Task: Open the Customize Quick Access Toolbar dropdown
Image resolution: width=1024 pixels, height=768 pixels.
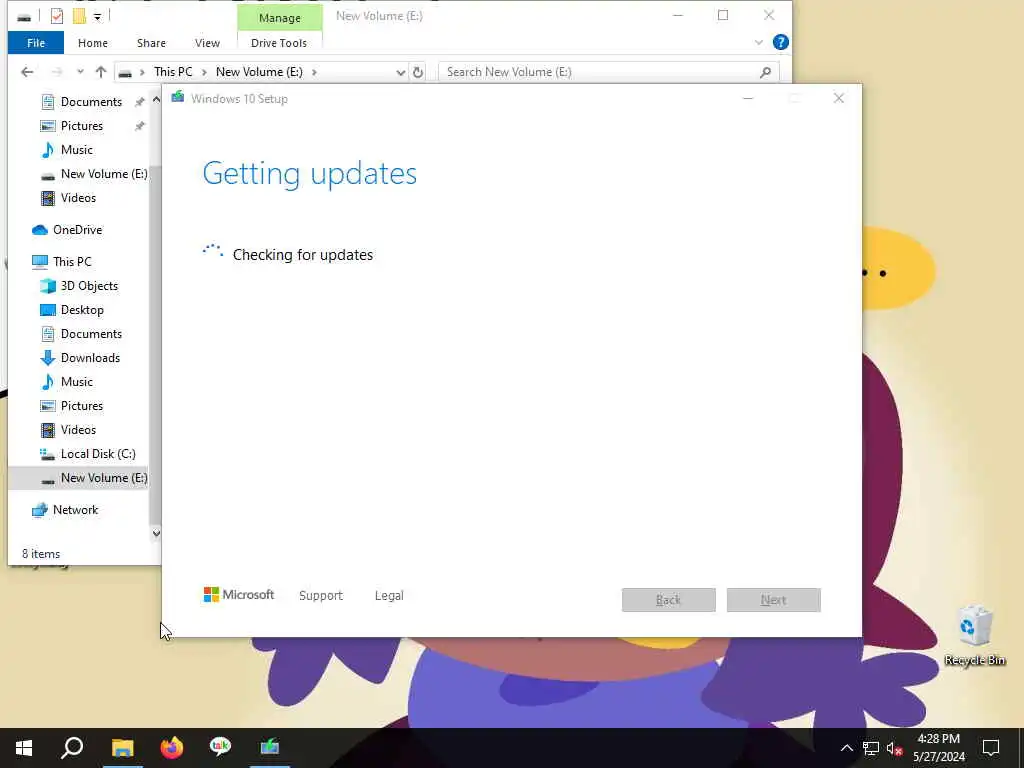Action: (97, 16)
